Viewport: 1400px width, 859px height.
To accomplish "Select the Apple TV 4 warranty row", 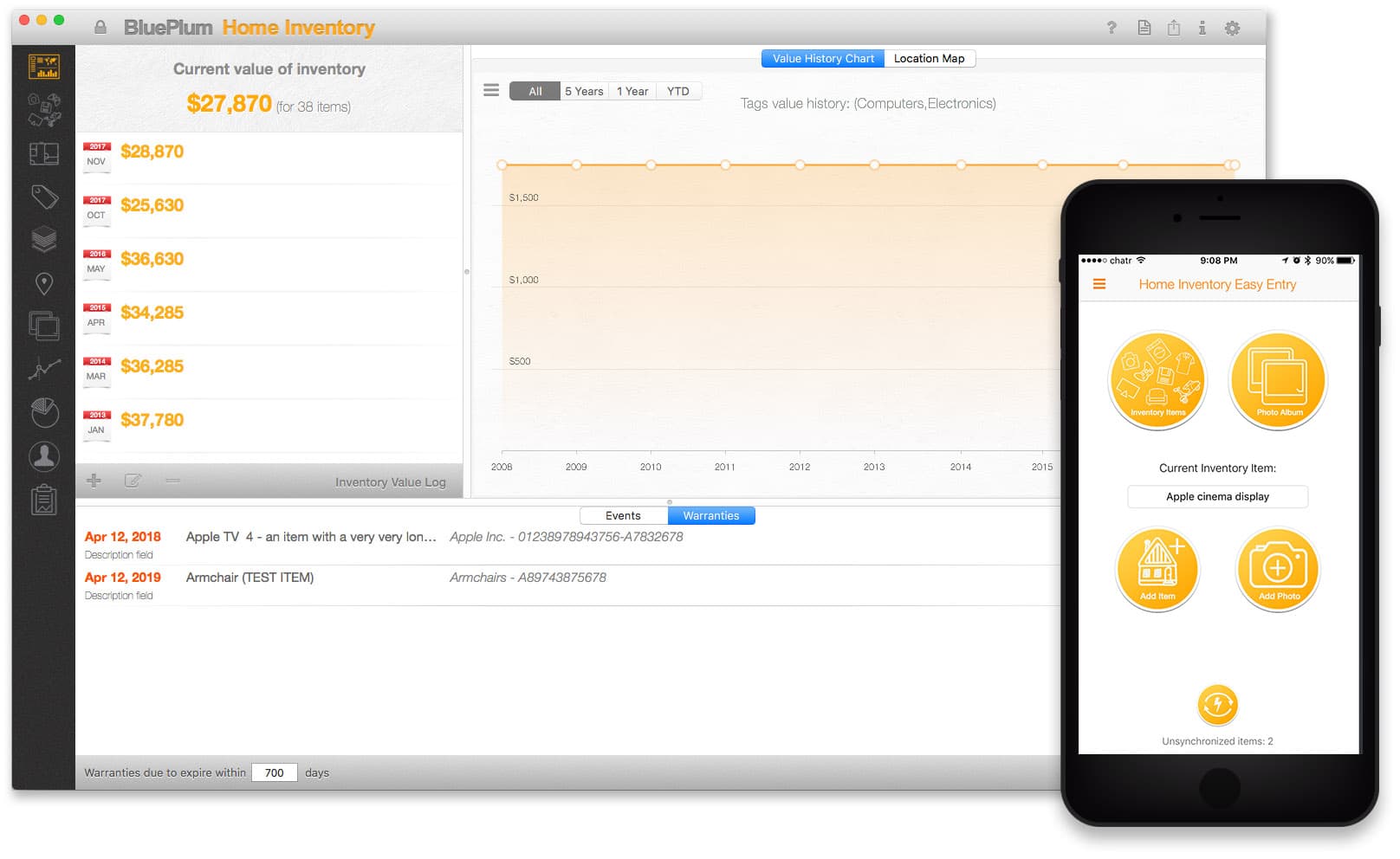I will (567, 545).
